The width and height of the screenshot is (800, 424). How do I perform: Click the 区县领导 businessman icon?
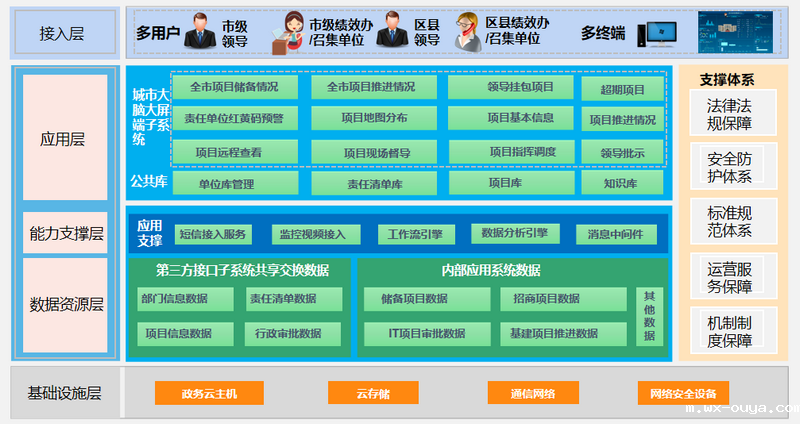(x=389, y=33)
